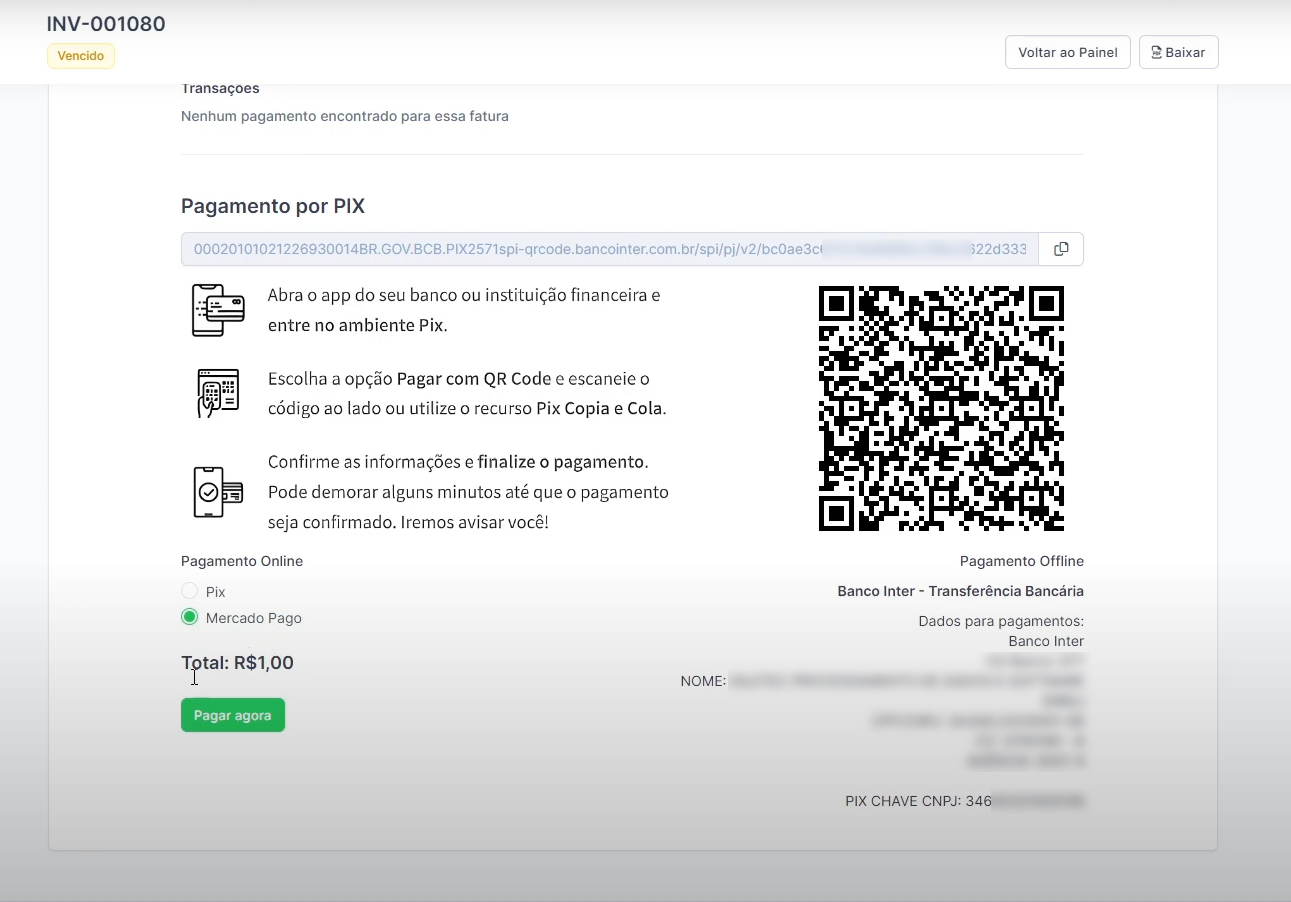Click the Total R$1,00 amount
The height and width of the screenshot is (902, 1291).
[x=236, y=662]
